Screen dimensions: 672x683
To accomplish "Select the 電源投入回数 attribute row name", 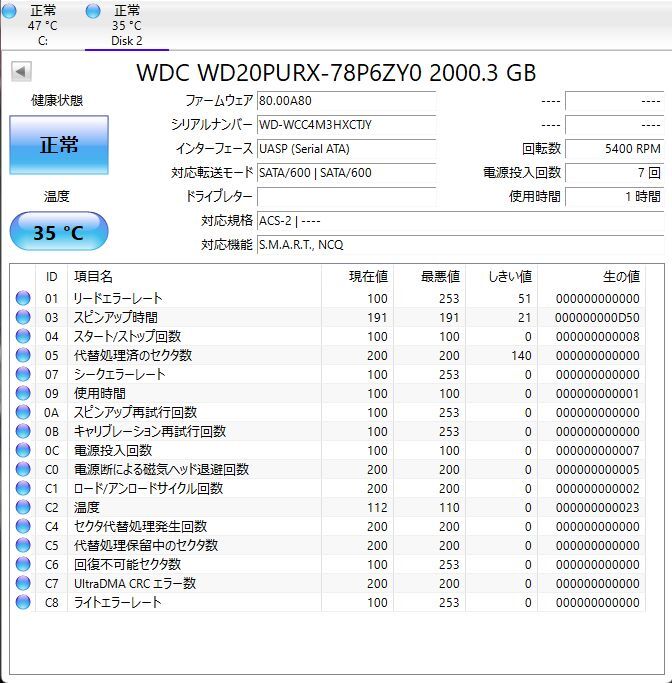I will 113,450.
